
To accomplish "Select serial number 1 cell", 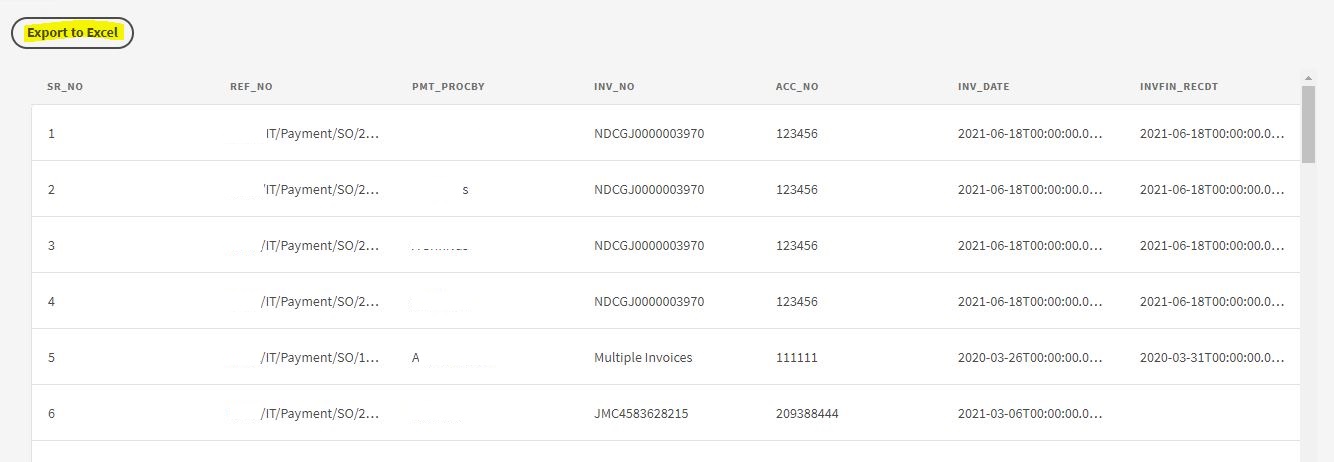I will (x=51, y=133).
